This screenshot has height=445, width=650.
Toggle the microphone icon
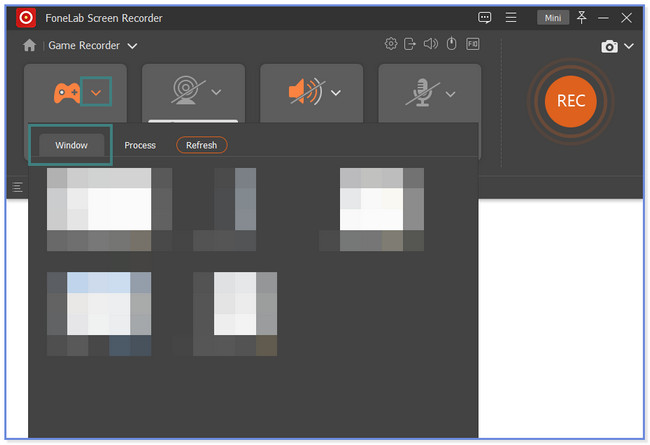pos(422,92)
